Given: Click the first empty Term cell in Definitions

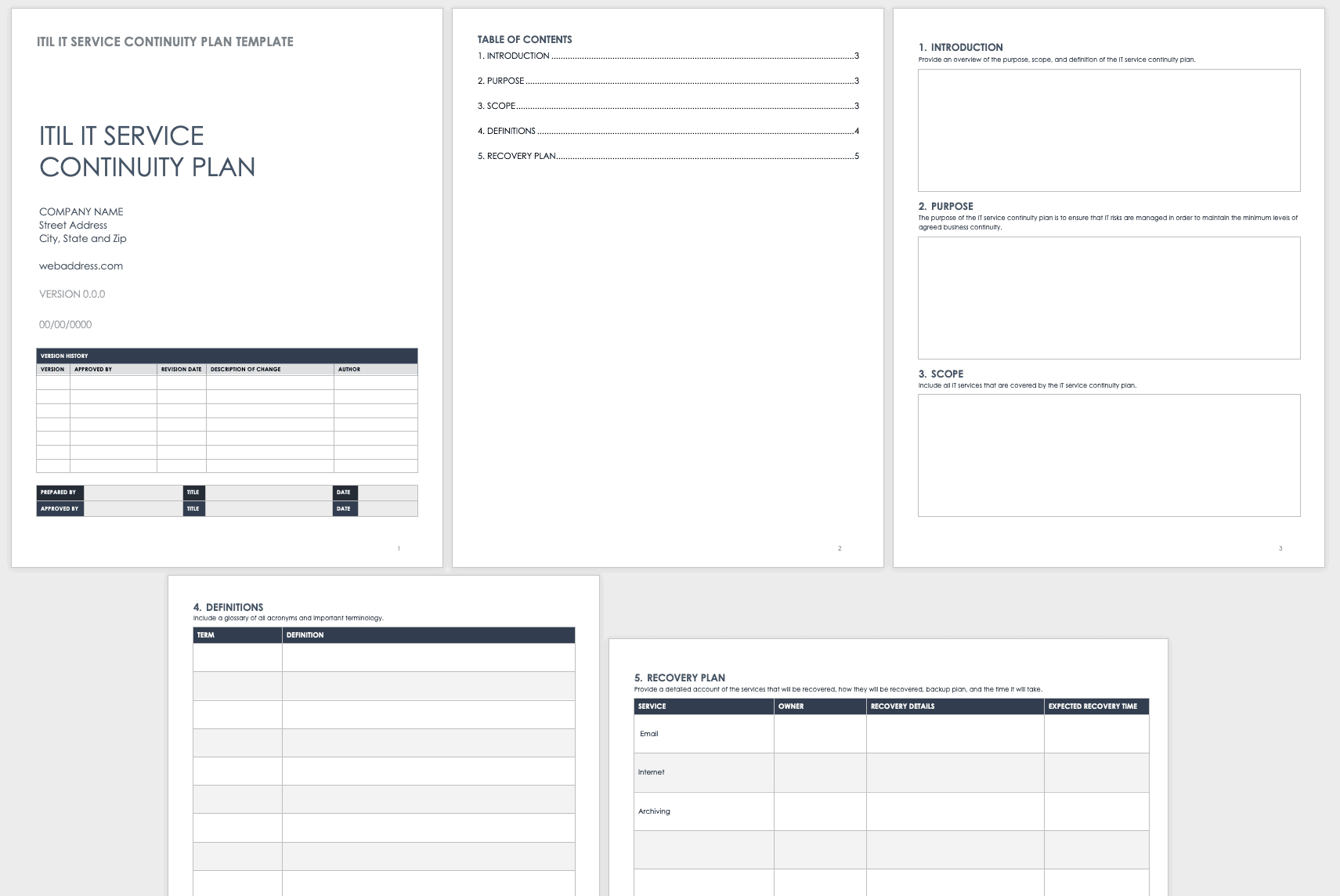Looking at the screenshot, I should [x=237, y=657].
